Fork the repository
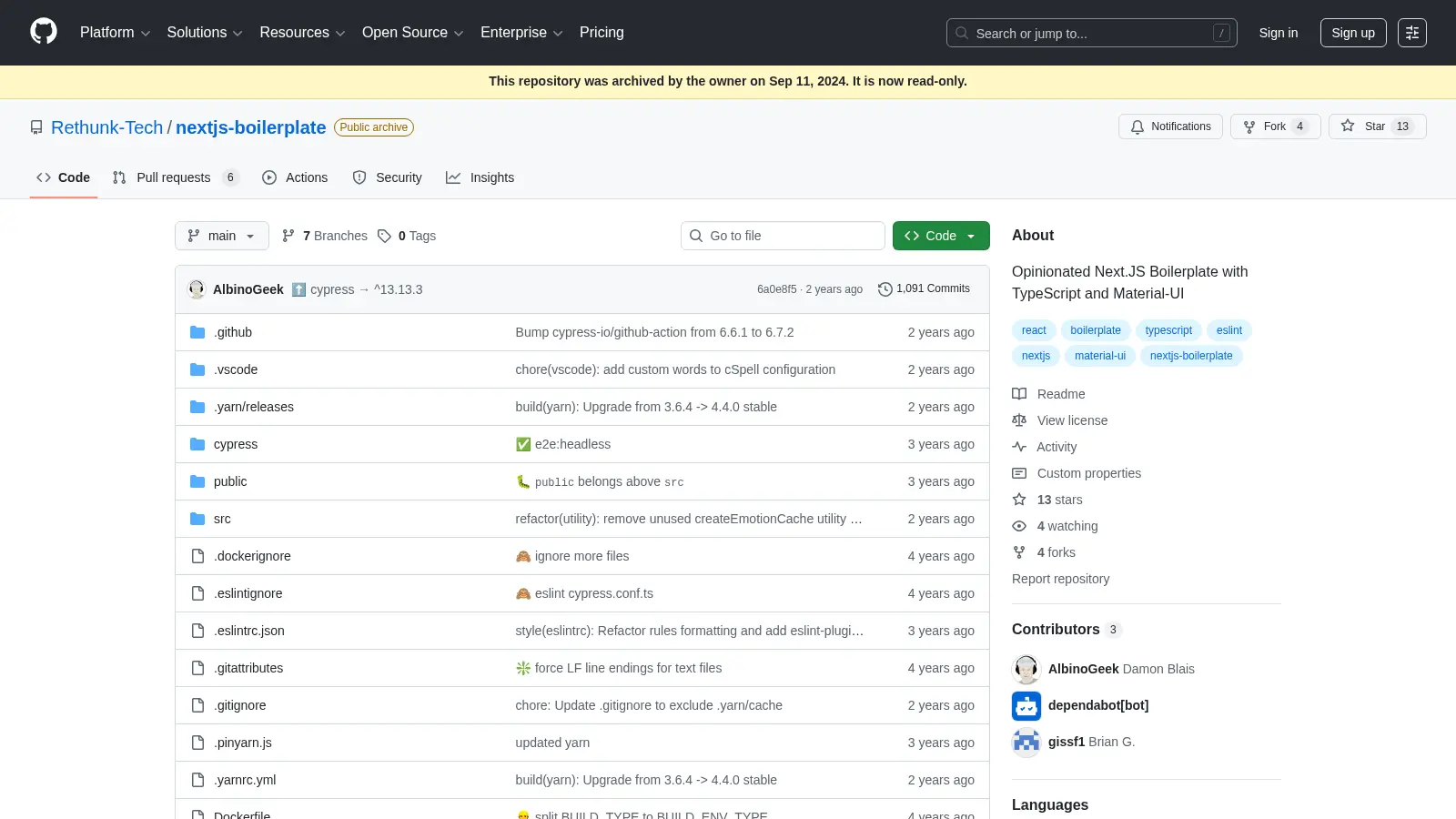 point(1275,126)
